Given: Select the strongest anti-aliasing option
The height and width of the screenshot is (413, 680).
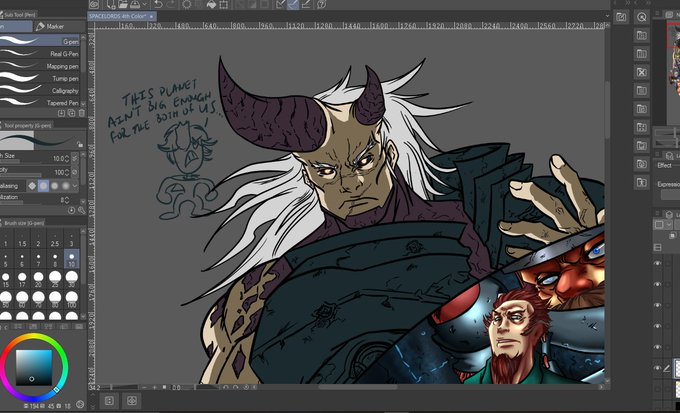Looking at the screenshot, I should click(65, 186).
